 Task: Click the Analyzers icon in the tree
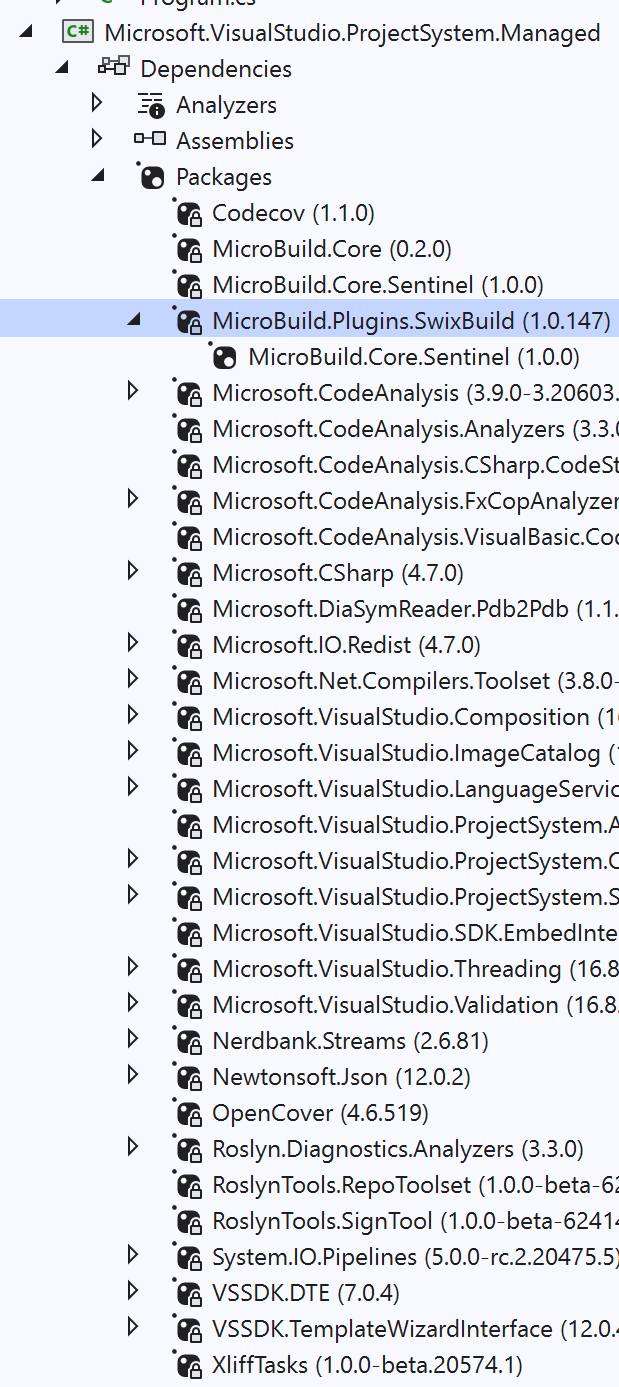point(152,105)
